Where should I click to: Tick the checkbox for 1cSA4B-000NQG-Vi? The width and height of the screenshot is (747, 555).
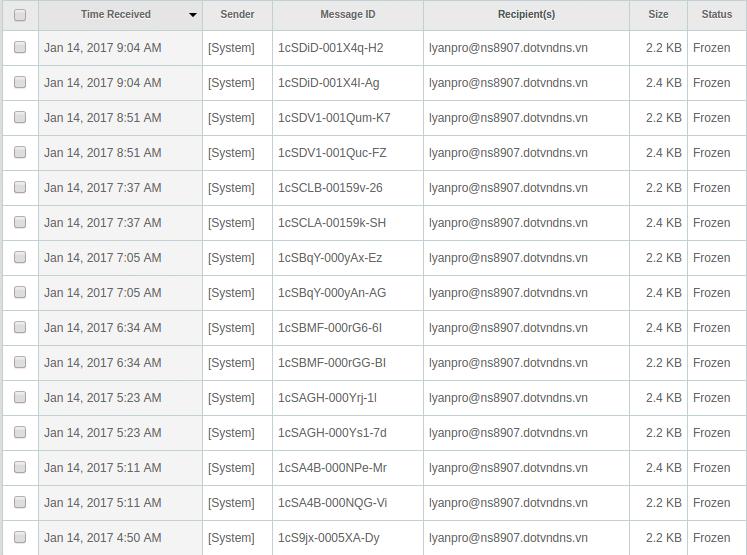20,502
